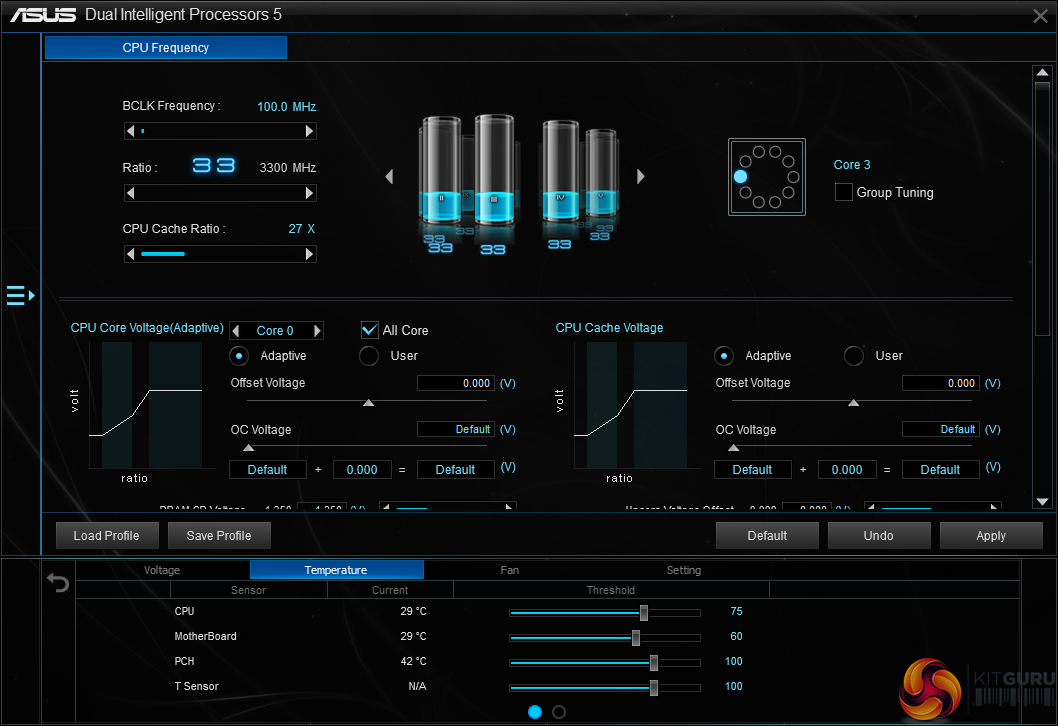Screen dimensions: 1058x726
Task: Click the back arrow in monitoring panel
Action: pyautogui.click(x=59, y=583)
